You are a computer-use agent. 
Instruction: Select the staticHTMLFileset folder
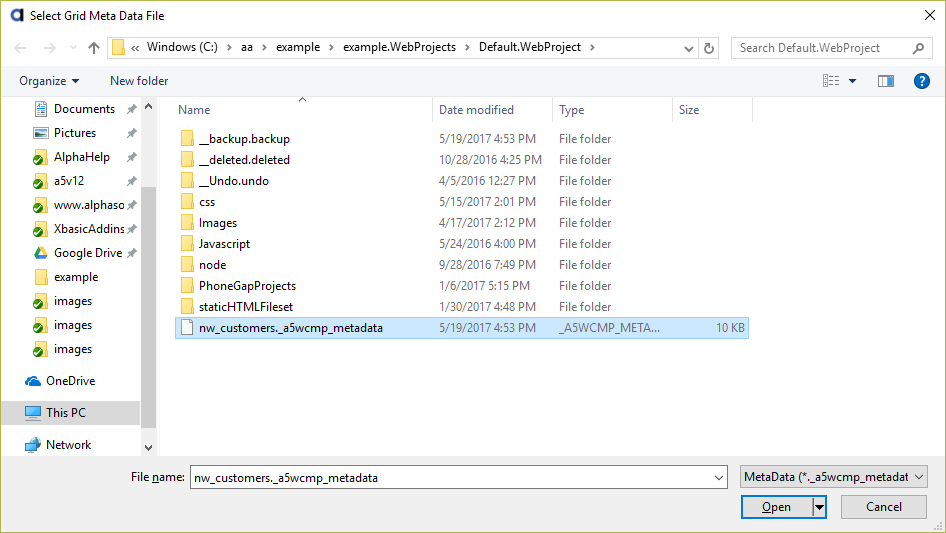coord(246,307)
